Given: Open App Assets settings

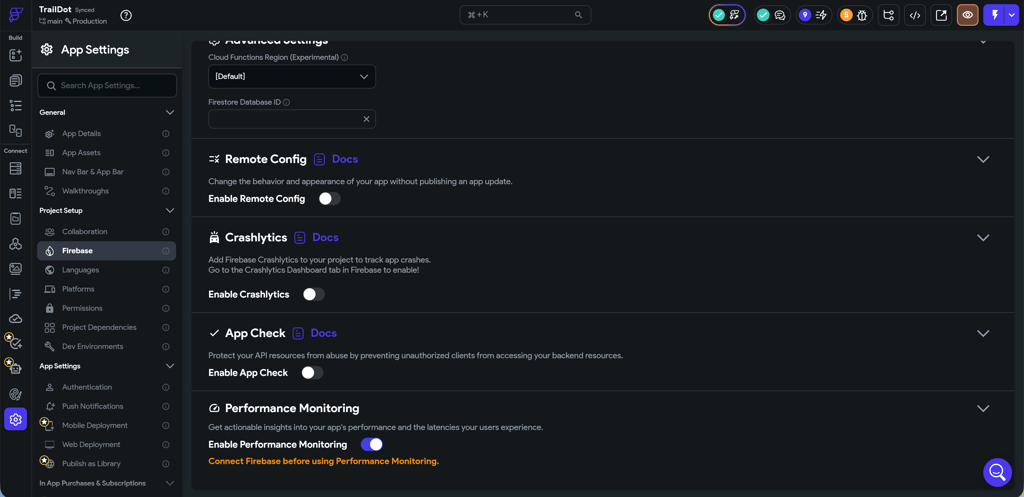Looking at the screenshot, I should pyautogui.click(x=106, y=153).
